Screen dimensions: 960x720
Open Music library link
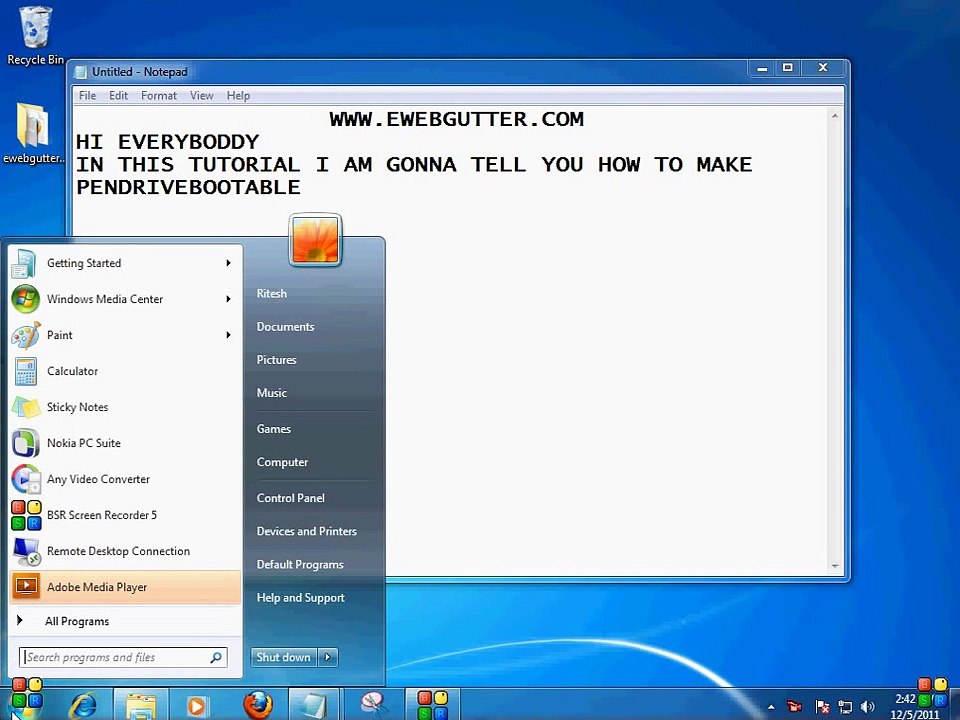coord(271,392)
